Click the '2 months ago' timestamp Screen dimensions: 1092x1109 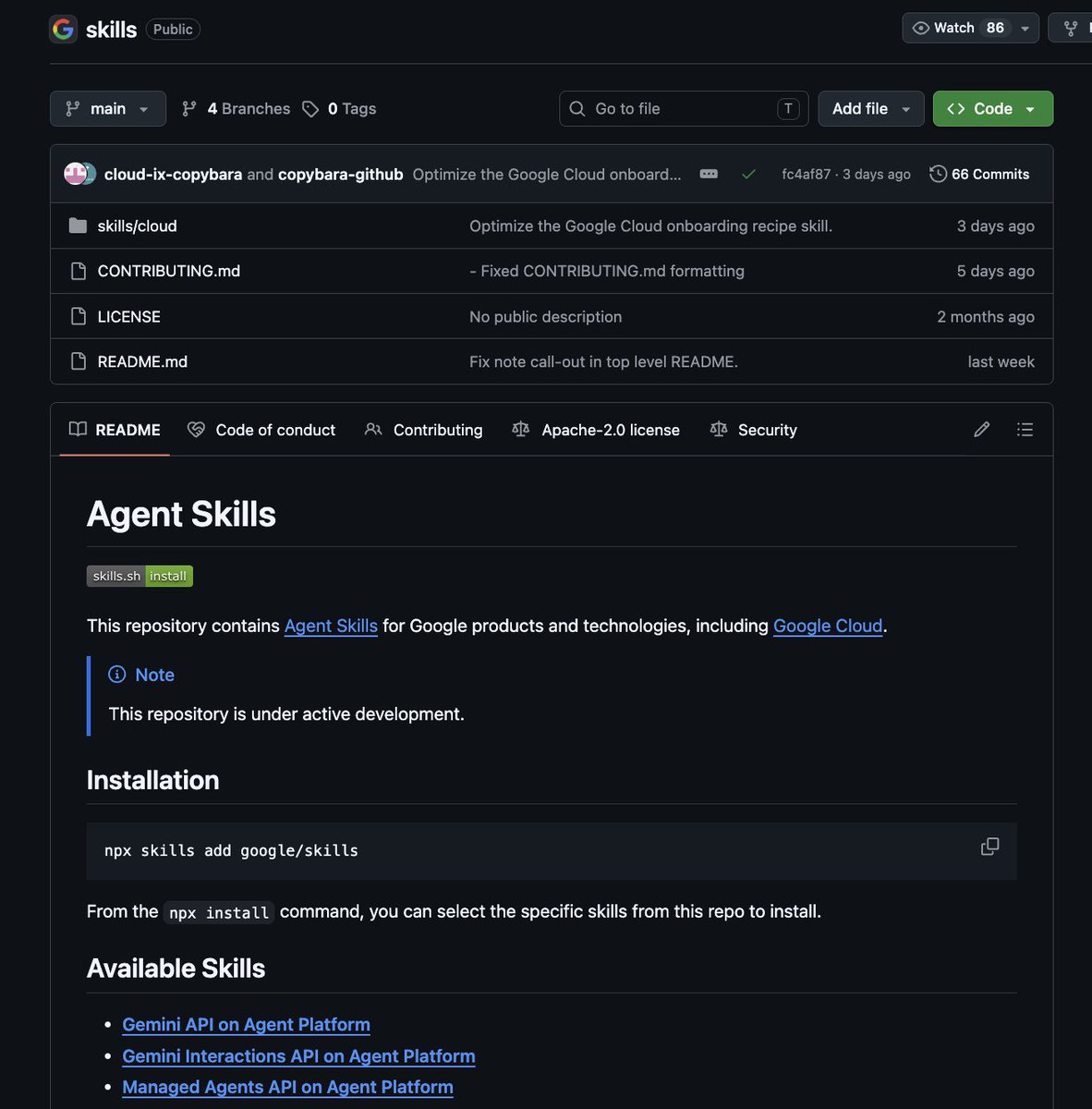pyautogui.click(x=986, y=316)
